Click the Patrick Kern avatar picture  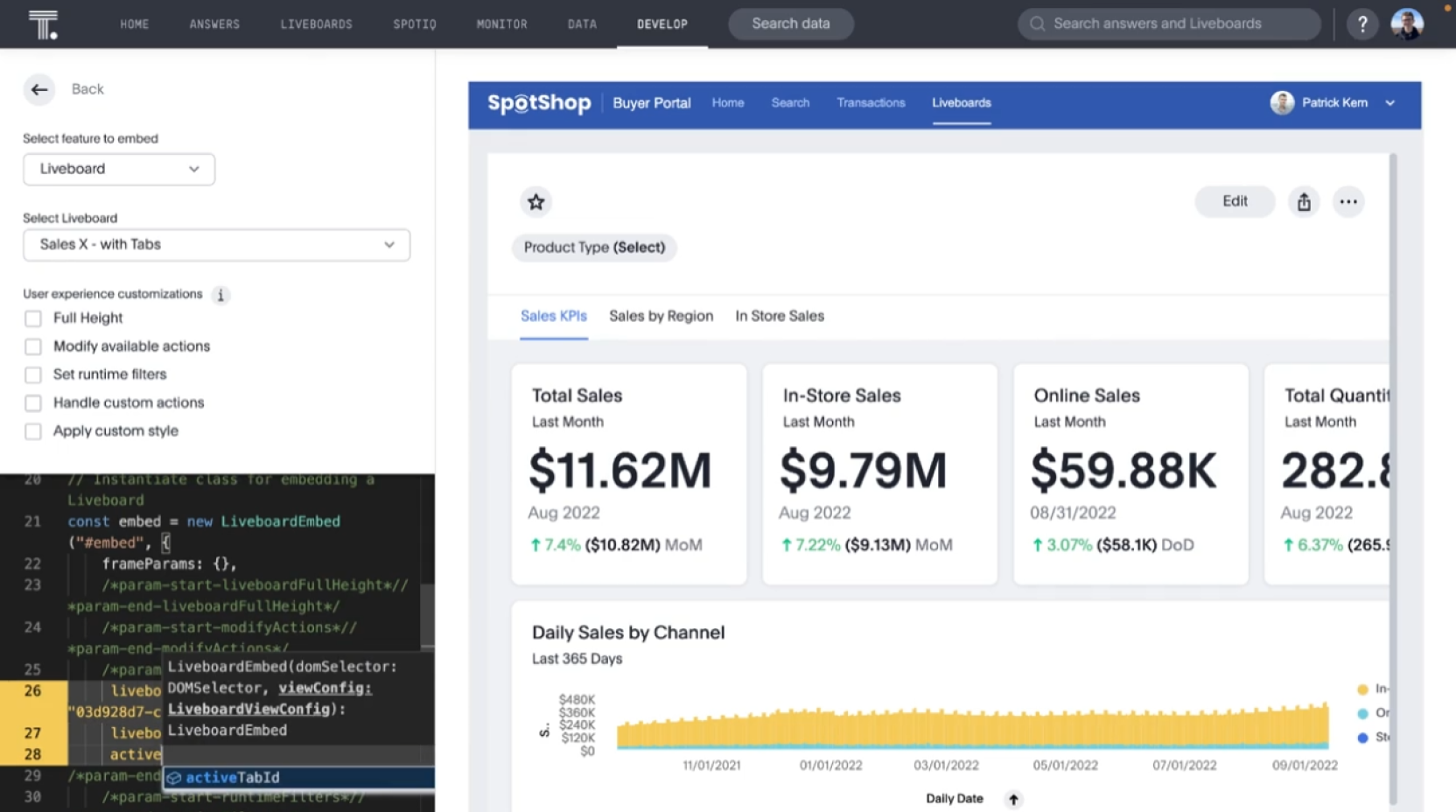click(1282, 103)
